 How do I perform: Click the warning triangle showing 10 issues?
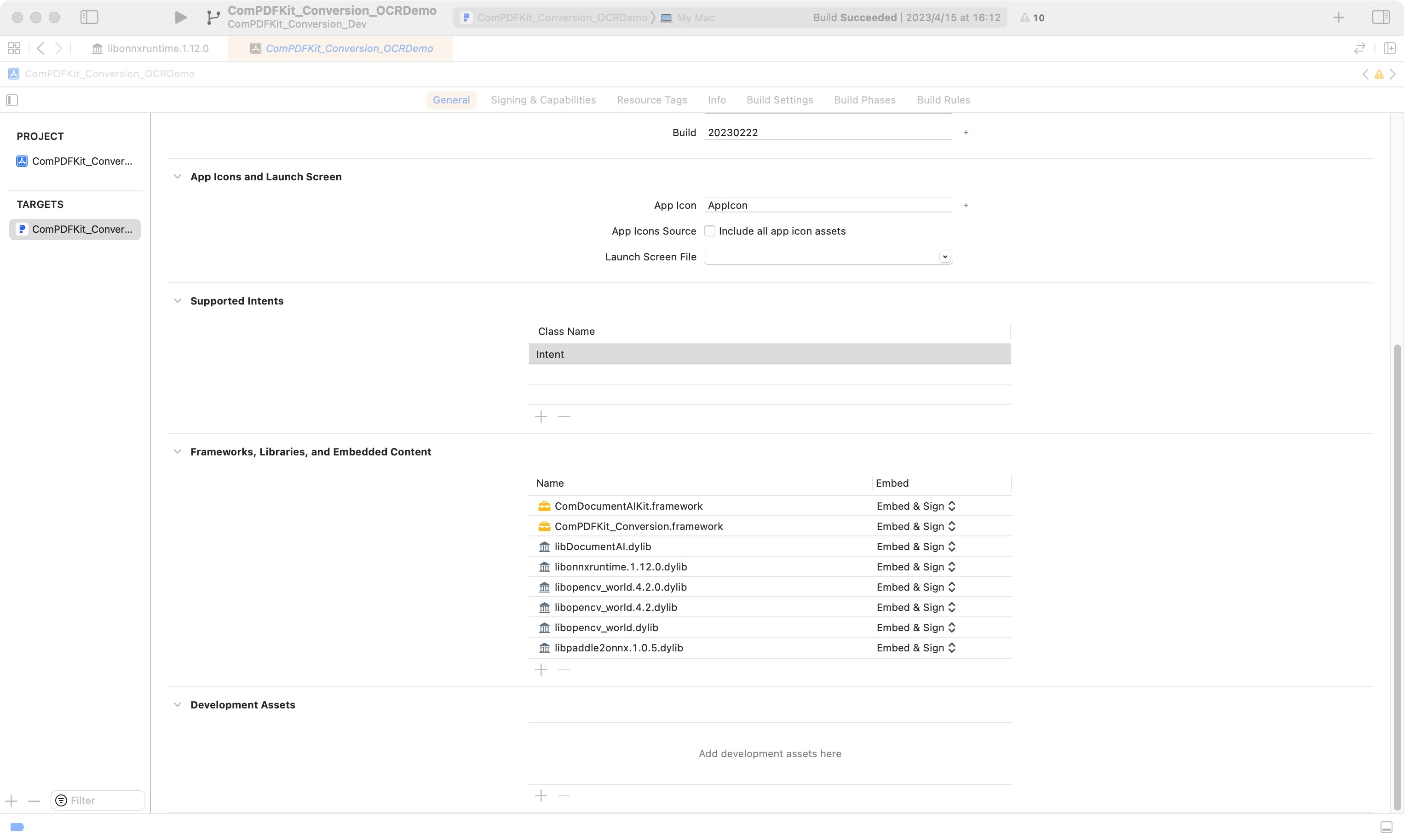tap(1032, 17)
